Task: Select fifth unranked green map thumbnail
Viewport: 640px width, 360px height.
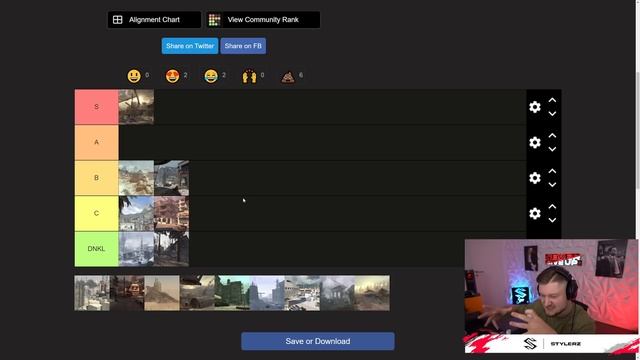Action: pyautogui.click(x=232, y=293)
